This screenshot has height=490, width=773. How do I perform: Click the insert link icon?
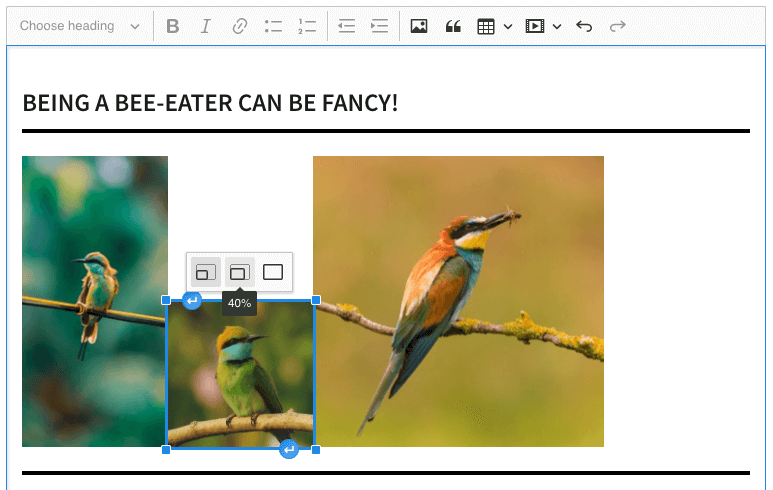[x=239, y=26]
